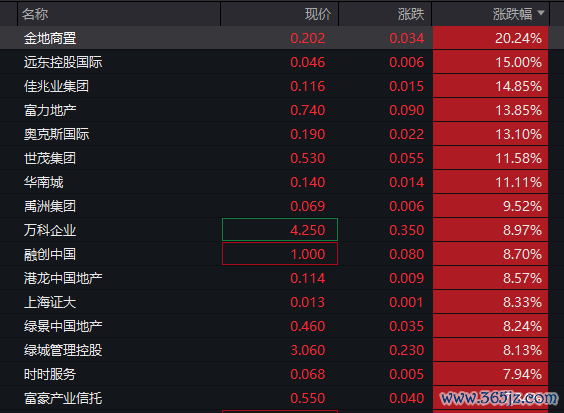Select the 华南城 stock name
The image size is (564, 413).
click(x=44, y=182)
